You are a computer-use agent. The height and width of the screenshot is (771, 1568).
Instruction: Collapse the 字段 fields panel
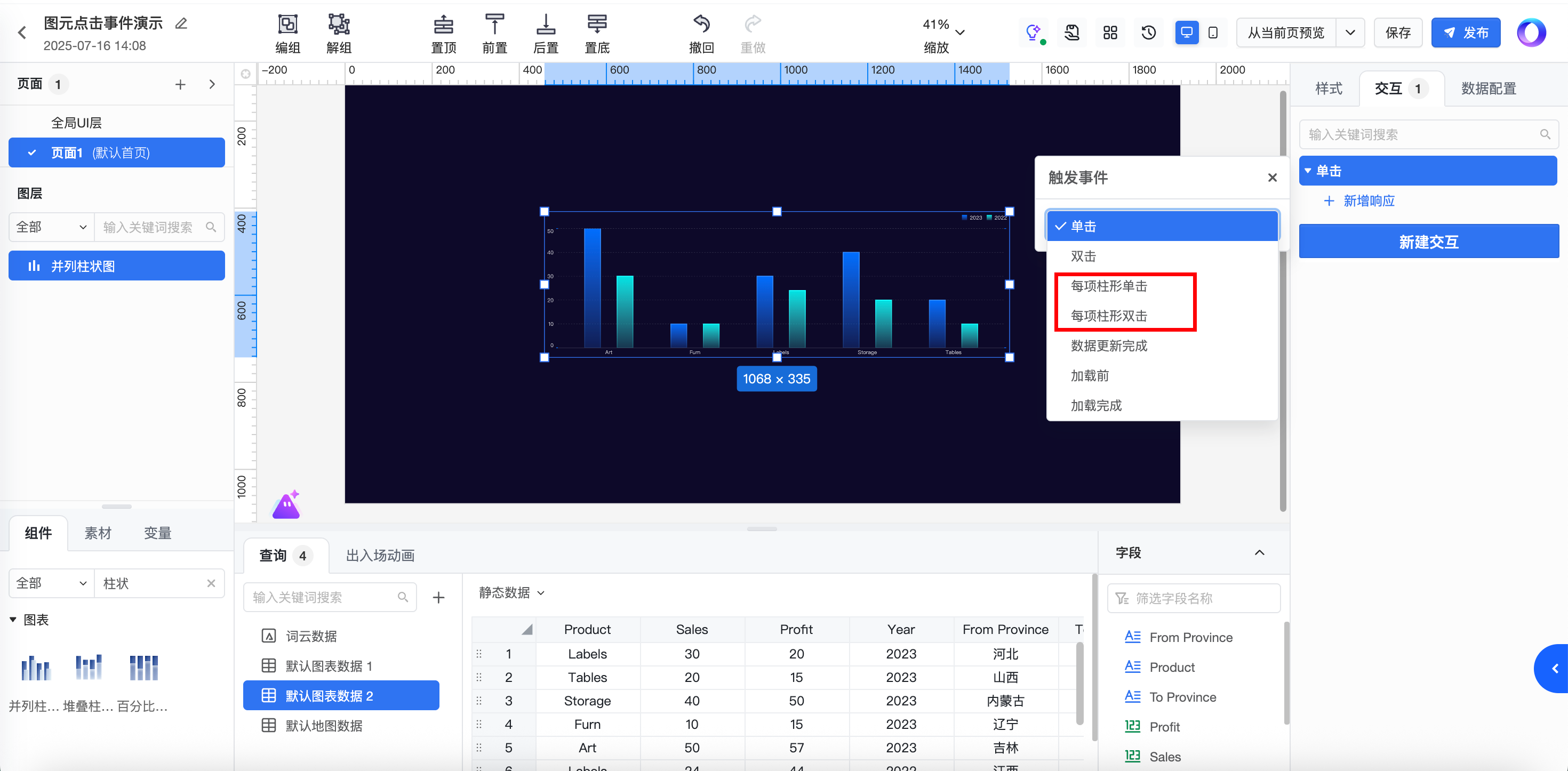click(x=1259, y=552)
